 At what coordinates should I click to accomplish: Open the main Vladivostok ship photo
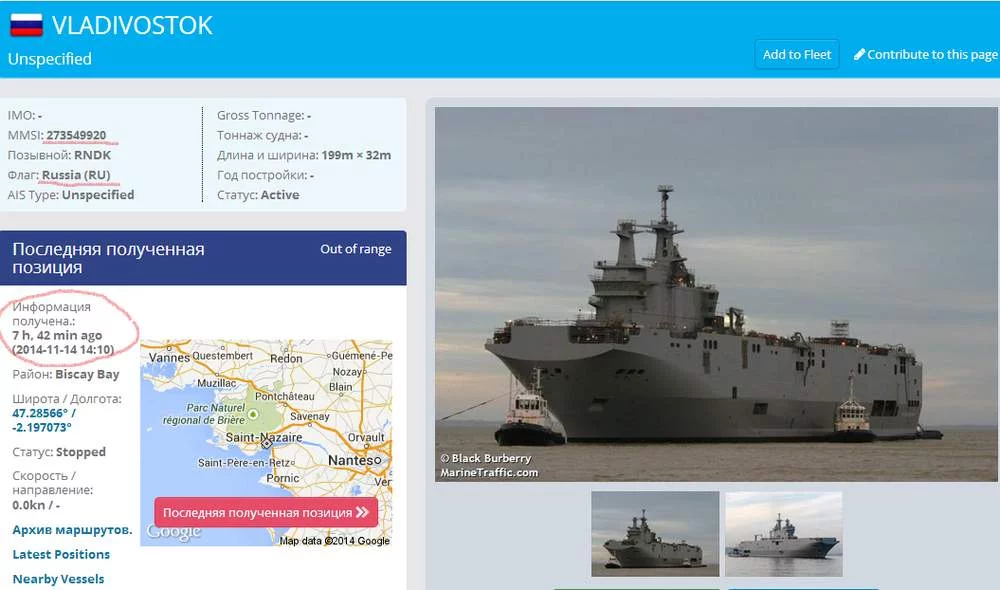[x=716, y=294]
